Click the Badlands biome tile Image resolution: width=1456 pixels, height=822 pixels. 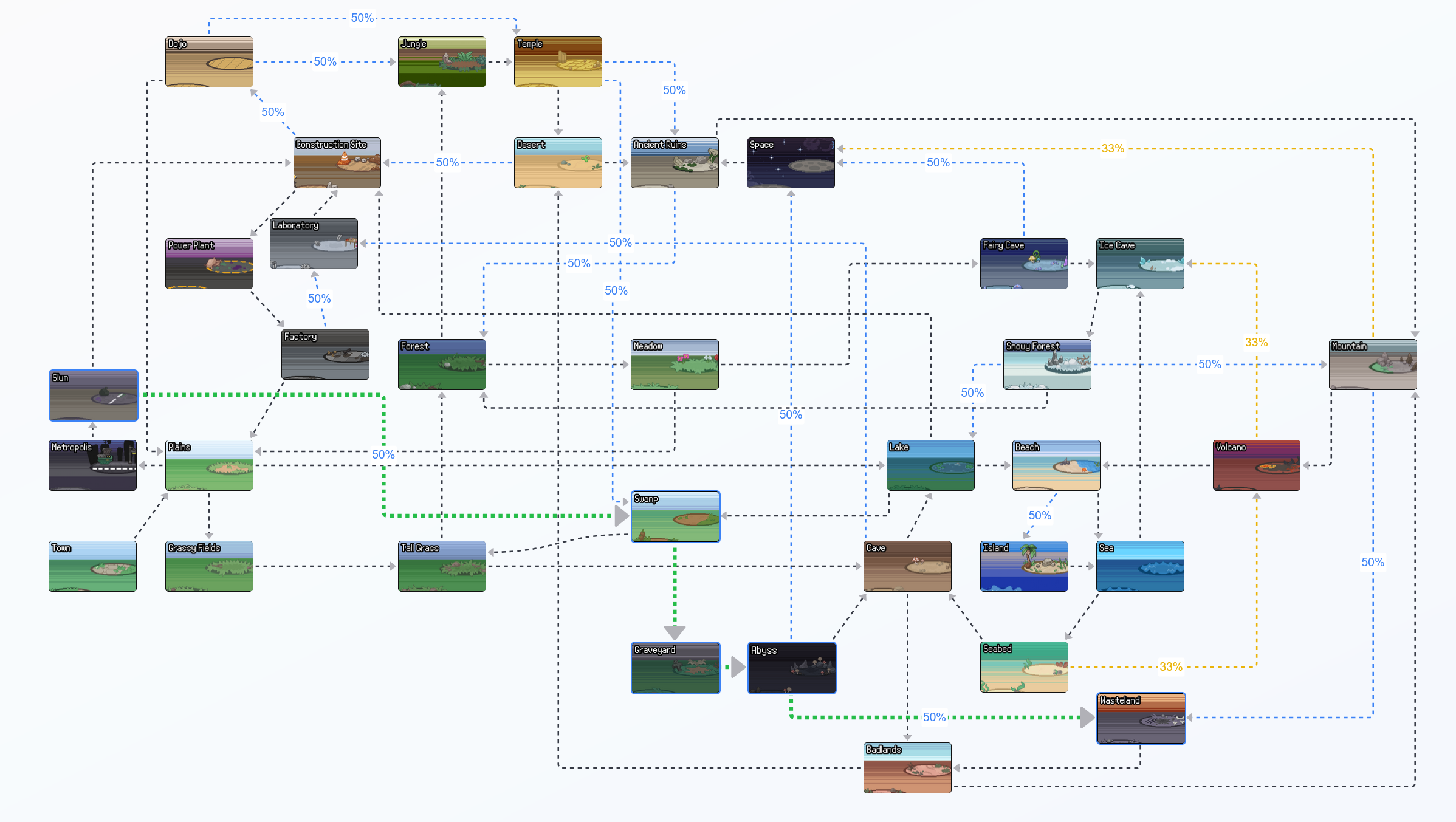[907, 767]
